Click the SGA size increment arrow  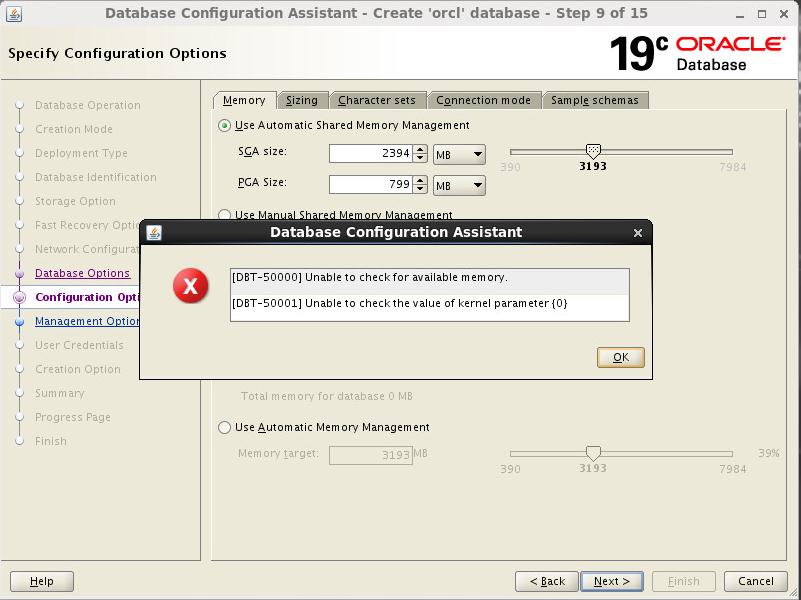pyautogui.click(x=420, y=149)
